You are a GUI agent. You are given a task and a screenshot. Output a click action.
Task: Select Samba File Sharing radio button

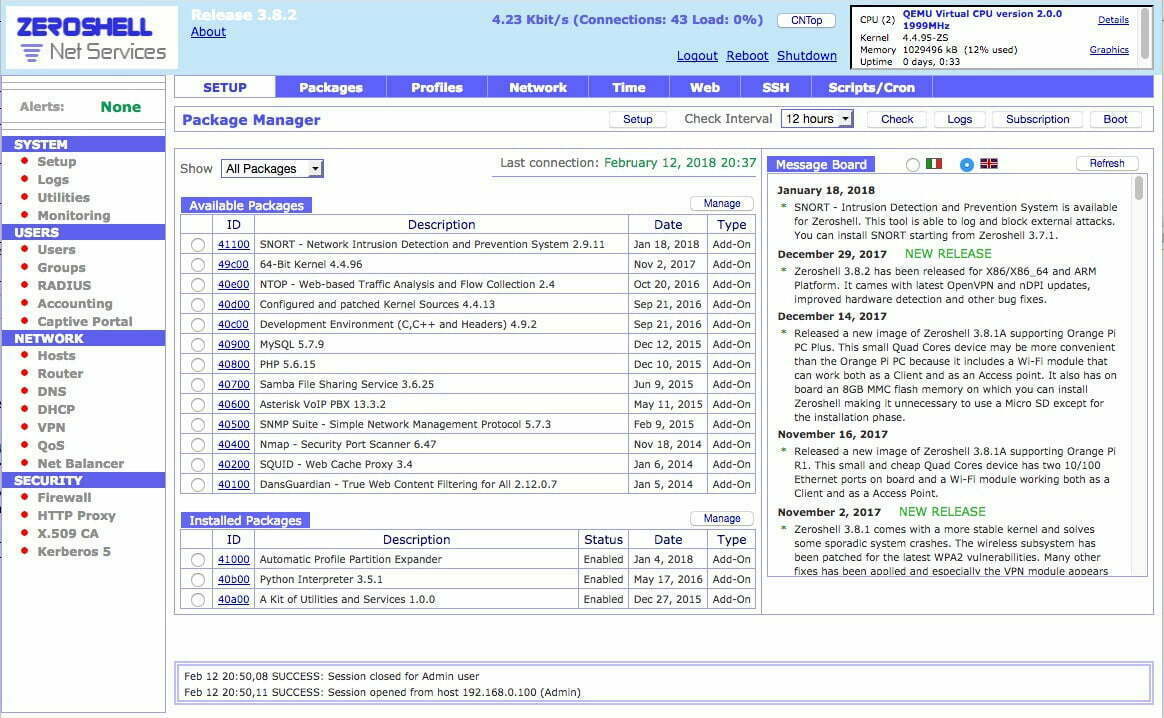pos(197,385)
